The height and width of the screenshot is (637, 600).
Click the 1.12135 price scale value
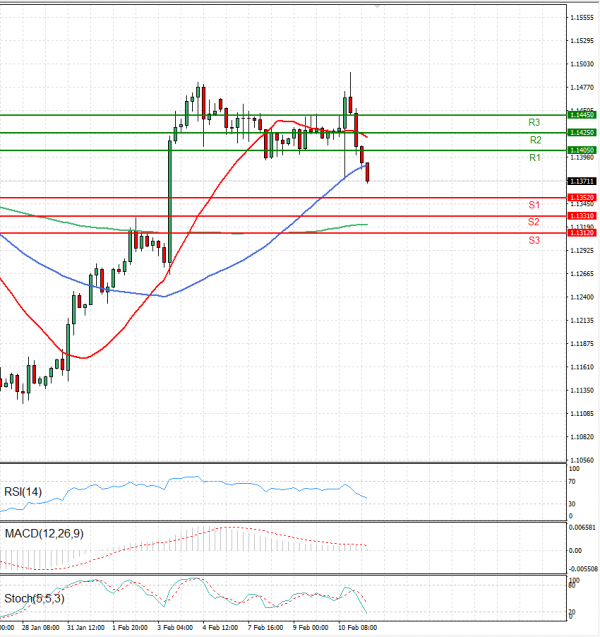pos(582,321)
